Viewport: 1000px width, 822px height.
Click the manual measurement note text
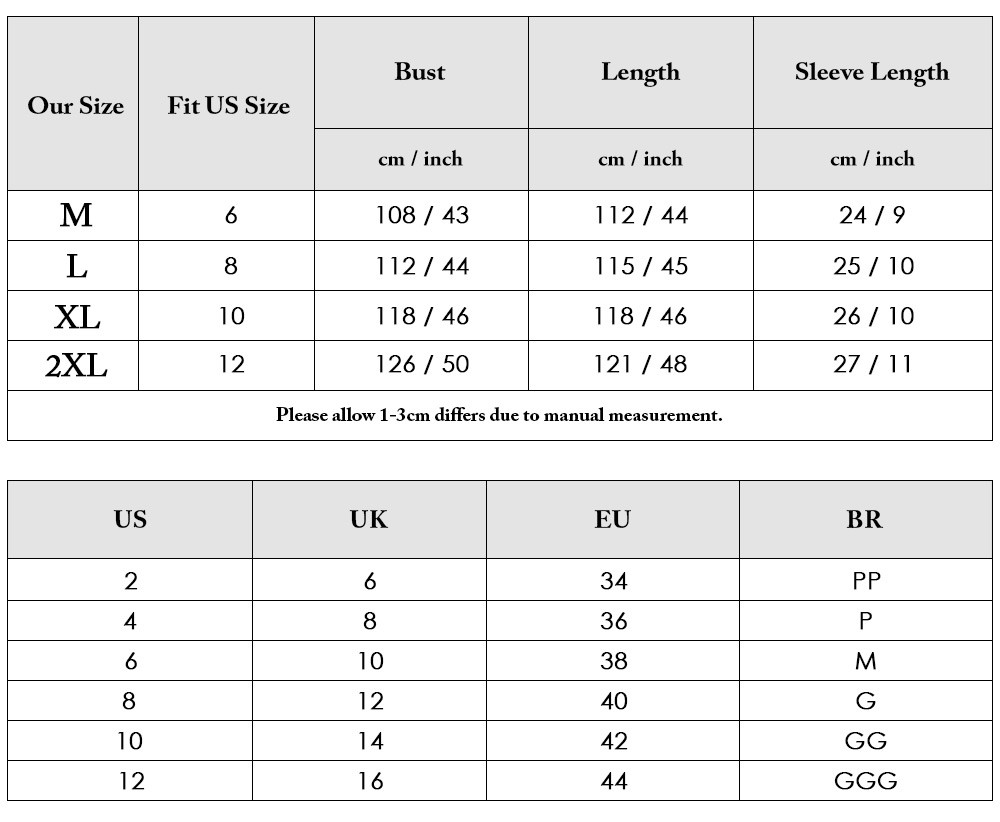pos(499,415)
